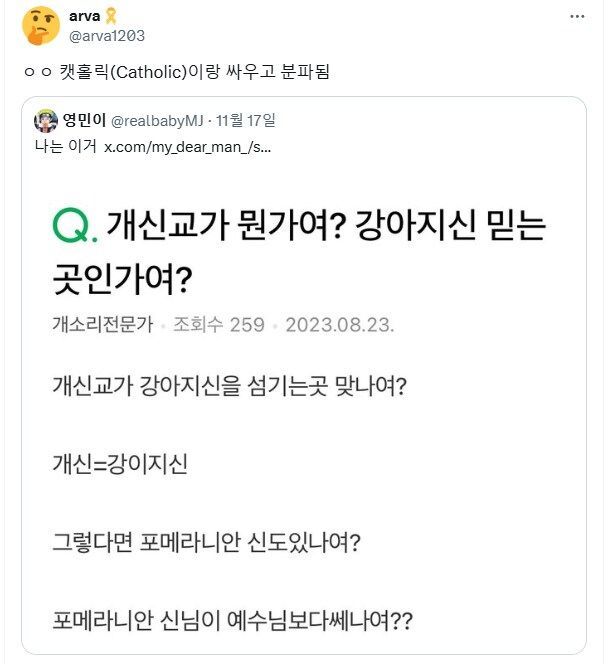This screenshot has width=608, height=664.
Task: Click the 2023.08.23. post date
Action: (339, 325)
